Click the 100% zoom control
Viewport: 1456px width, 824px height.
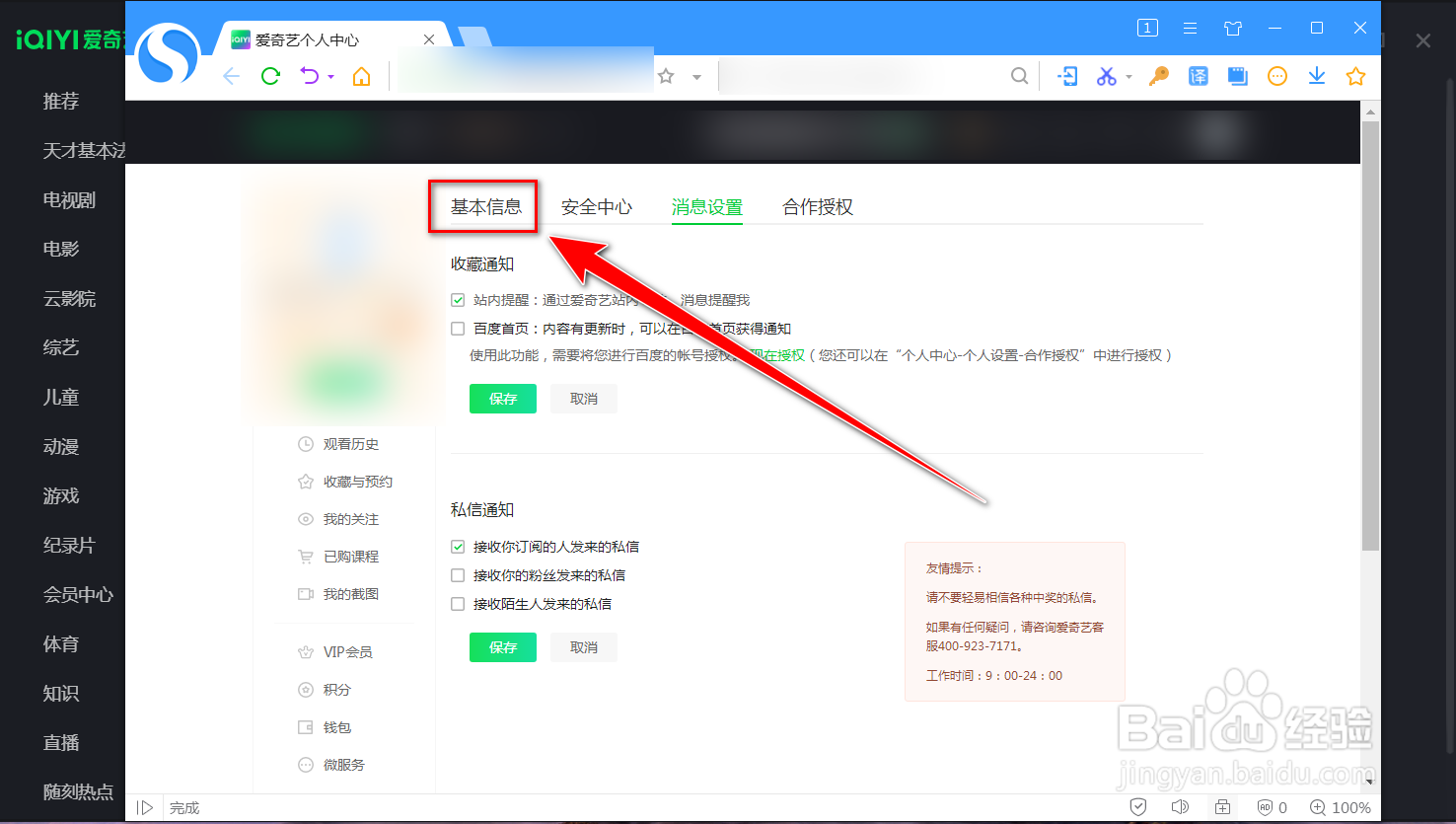1340,807
